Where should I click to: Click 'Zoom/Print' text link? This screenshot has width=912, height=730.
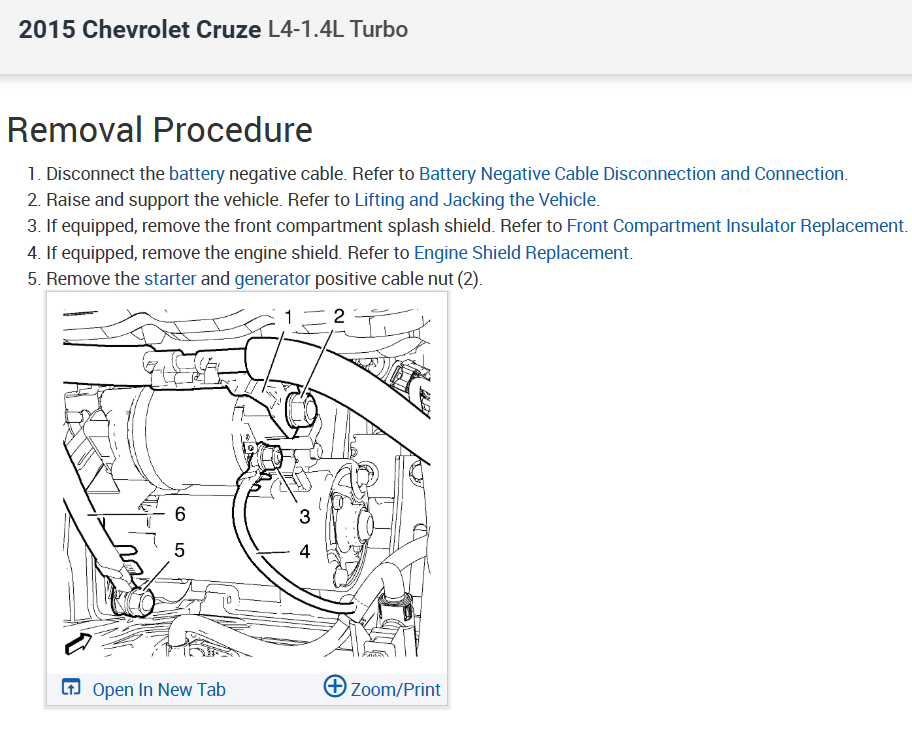tap(396, 690)
